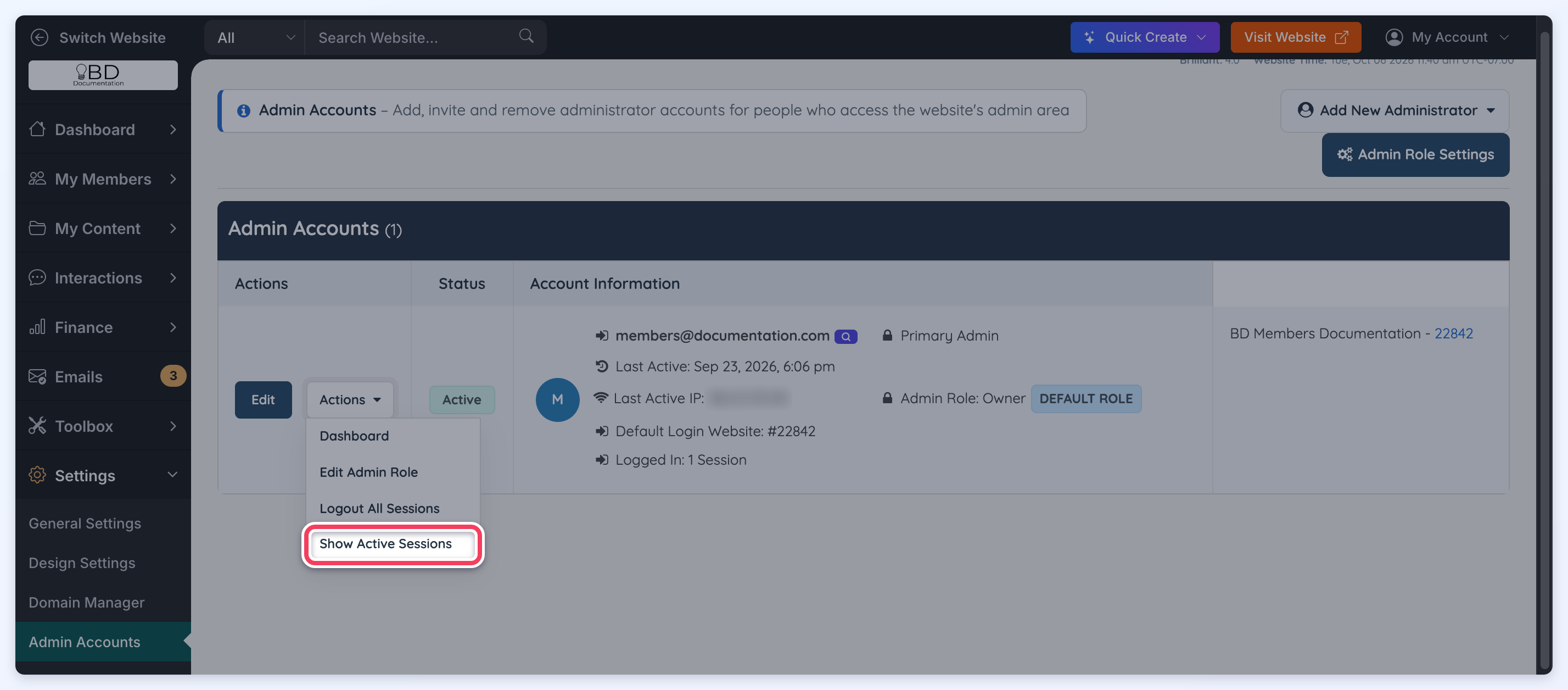Click the Finance bar chart icon

tap(37, 326)
